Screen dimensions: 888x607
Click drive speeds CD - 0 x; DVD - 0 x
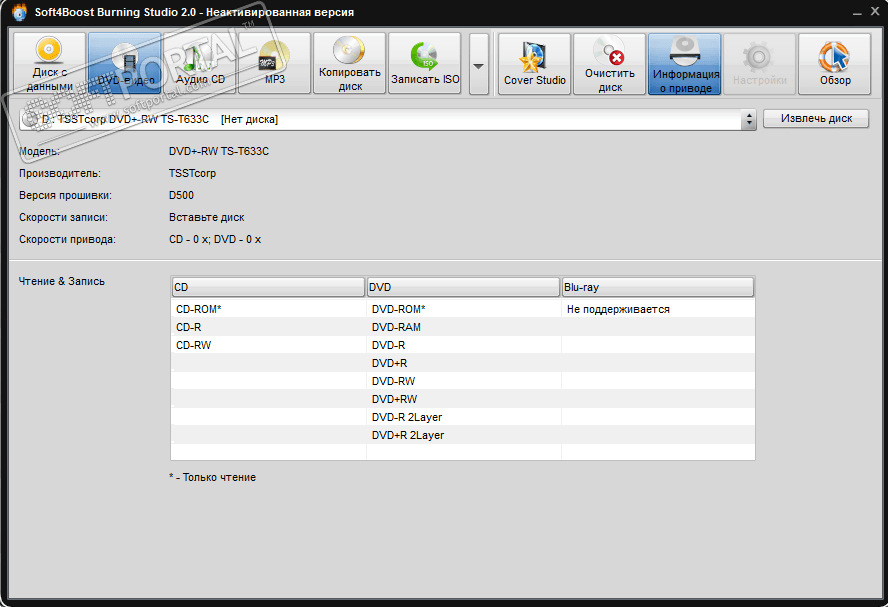215,240
